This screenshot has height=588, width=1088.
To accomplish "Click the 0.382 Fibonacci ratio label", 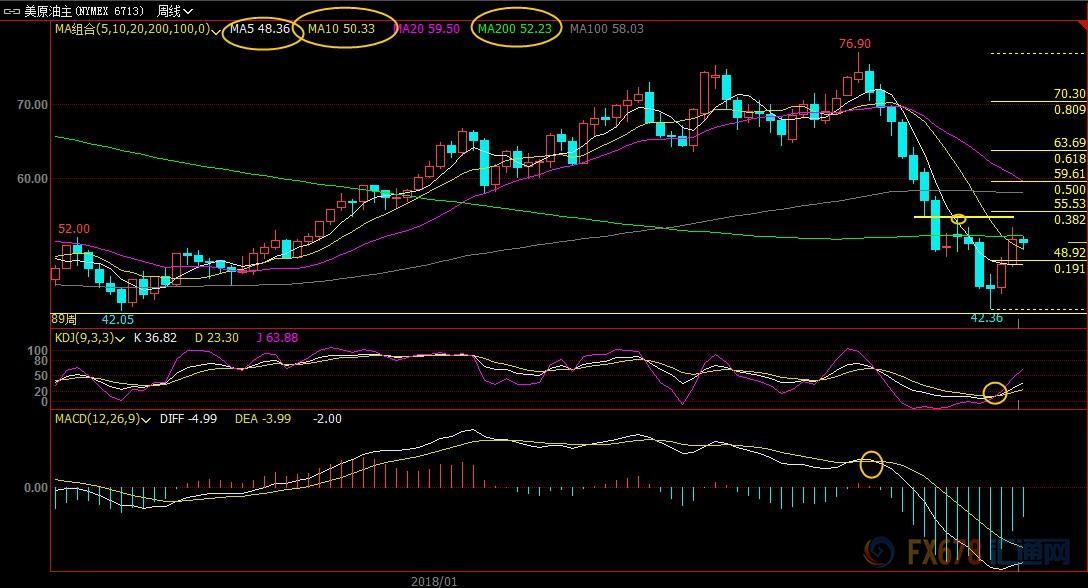I will tap(1069, 219).
